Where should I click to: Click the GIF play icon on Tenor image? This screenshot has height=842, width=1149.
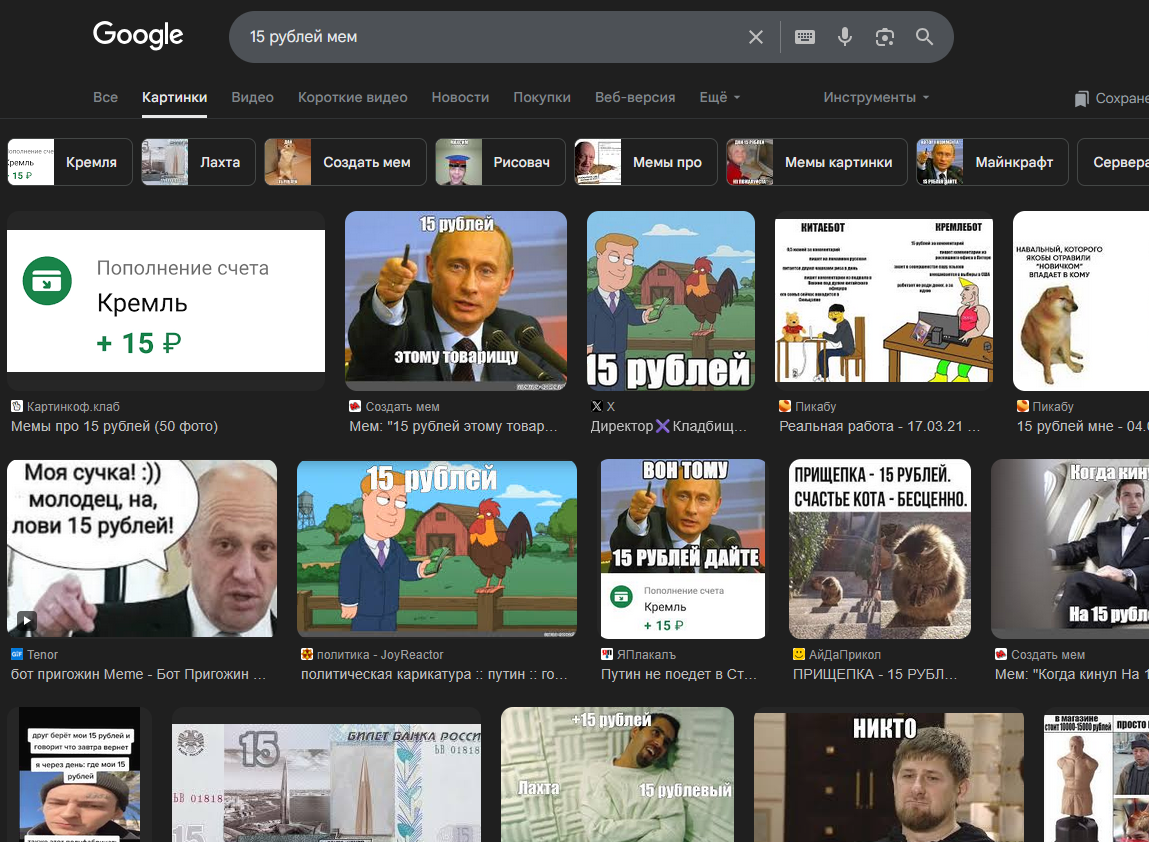pyautogui.click(x=26, y=620)
